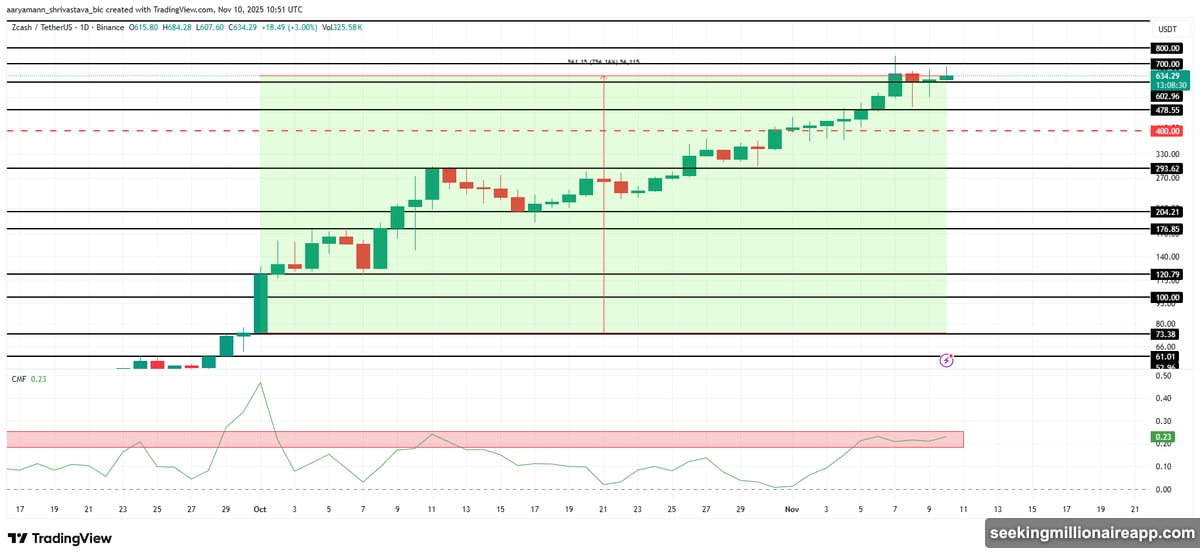Click the green 634.29 current price label

click(1167, 76)
